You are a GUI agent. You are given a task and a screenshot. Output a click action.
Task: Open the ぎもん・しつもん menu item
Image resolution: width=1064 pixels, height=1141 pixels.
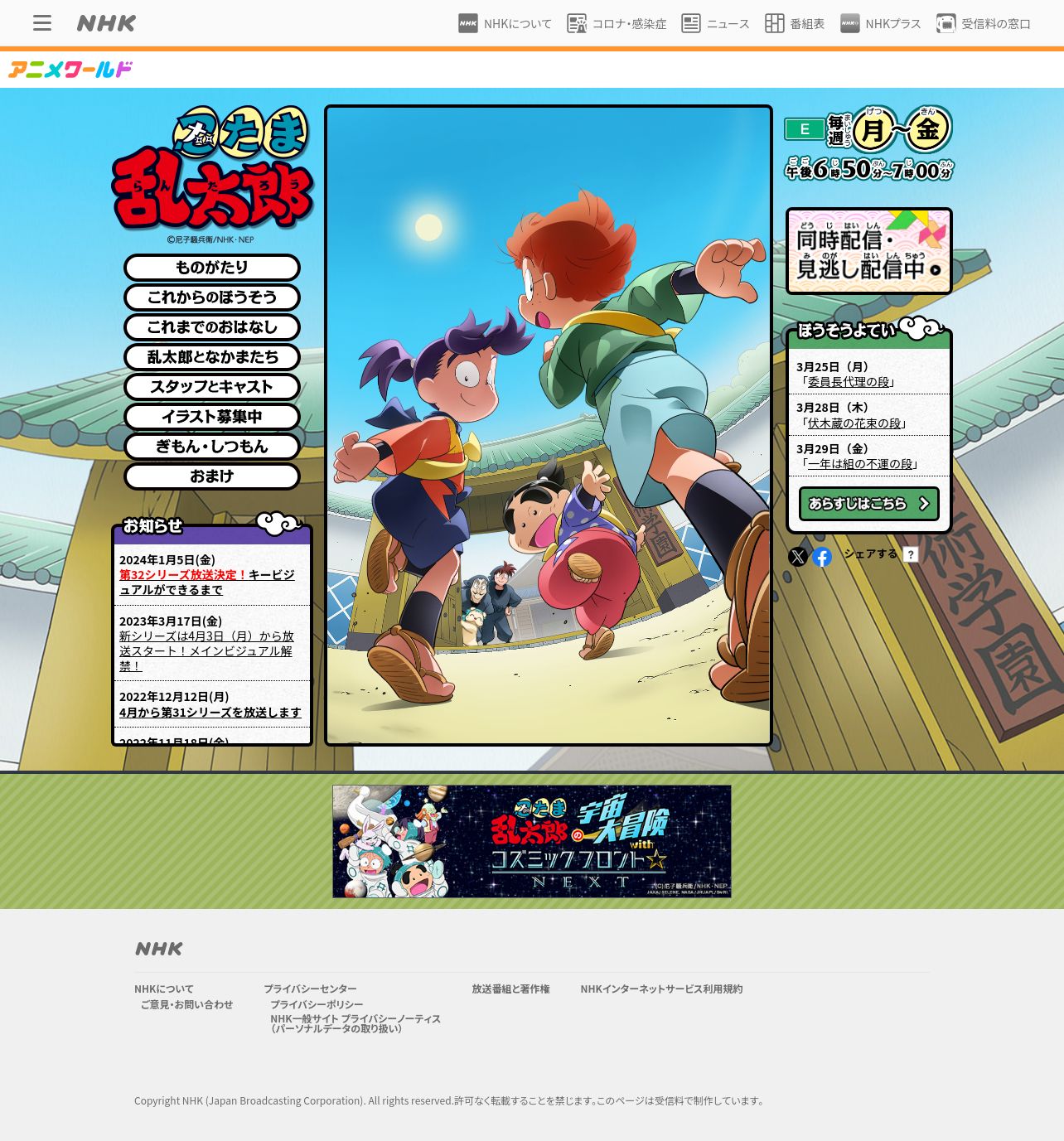click(x=212, y=447)
